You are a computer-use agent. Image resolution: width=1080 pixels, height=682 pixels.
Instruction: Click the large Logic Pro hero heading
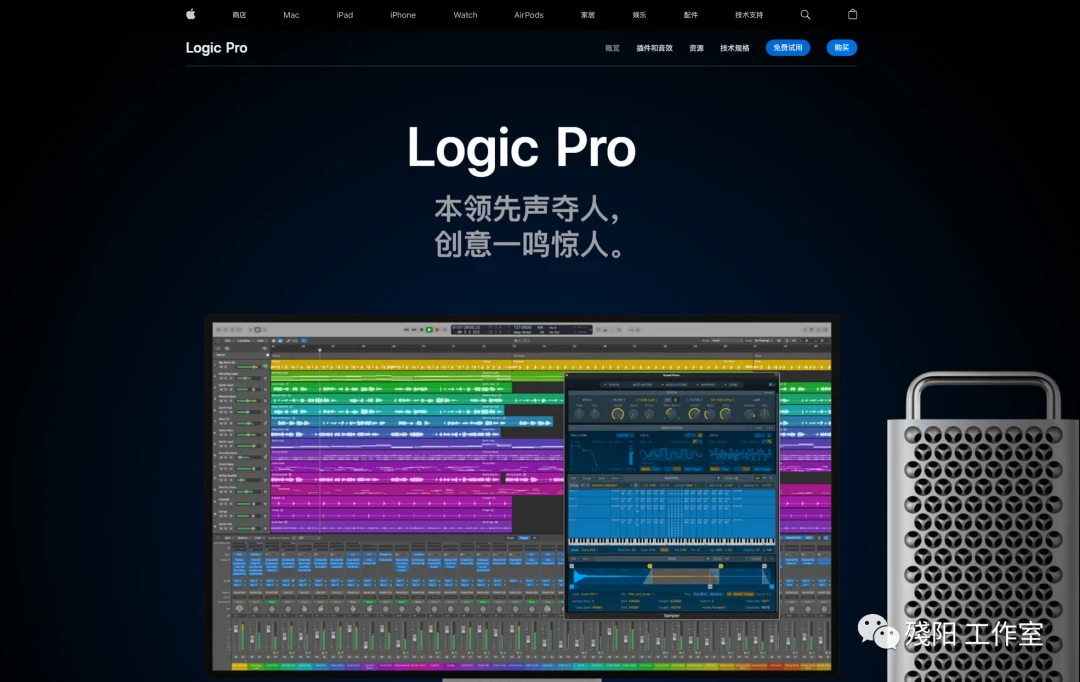[521, 148]
